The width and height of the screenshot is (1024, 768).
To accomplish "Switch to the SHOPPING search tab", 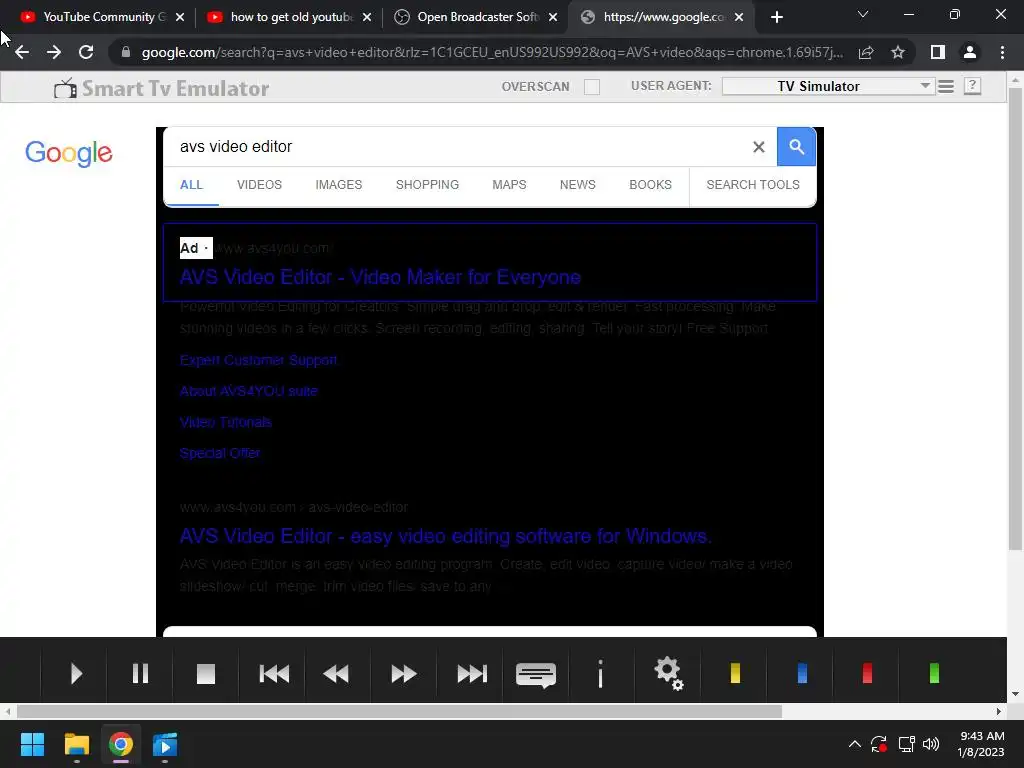I will click(x=427, y=185).
